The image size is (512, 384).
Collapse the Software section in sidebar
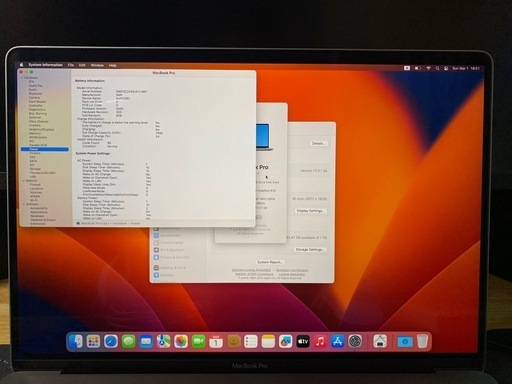[24, 204]
